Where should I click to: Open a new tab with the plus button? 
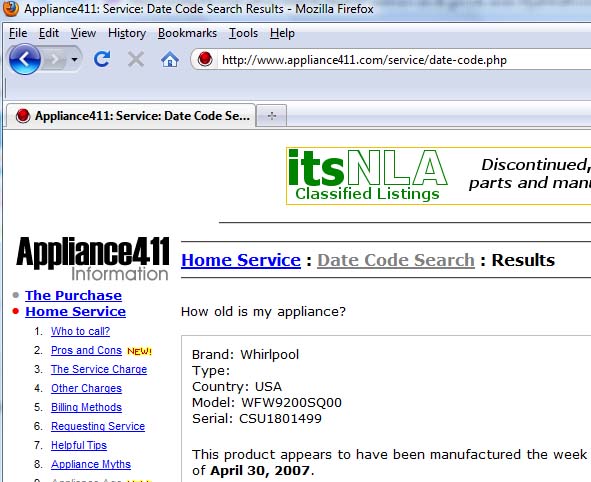(x=272, y=116)
